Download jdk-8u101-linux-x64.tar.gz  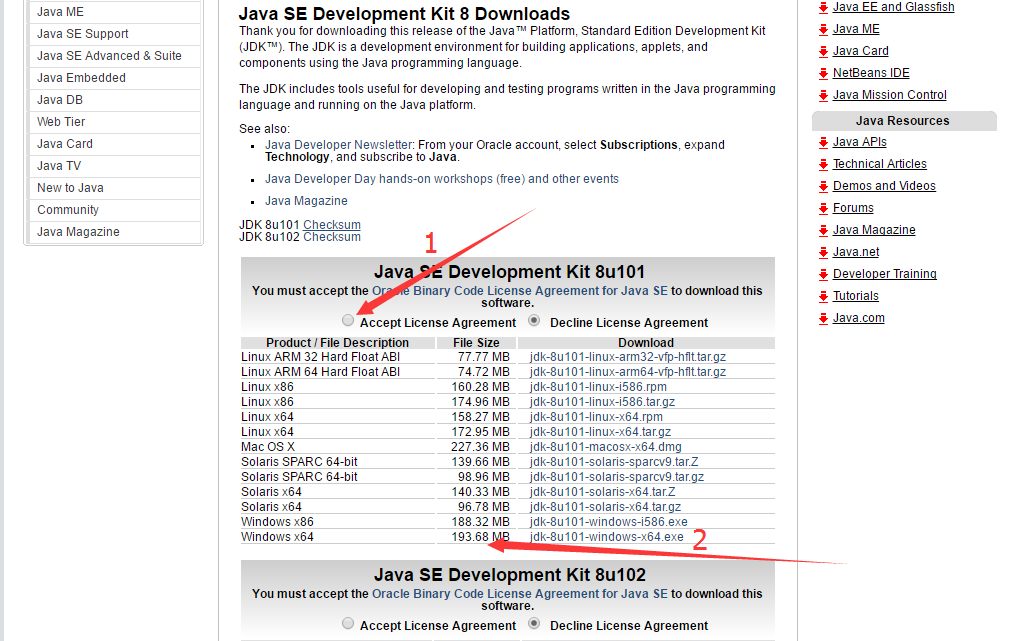600,431
